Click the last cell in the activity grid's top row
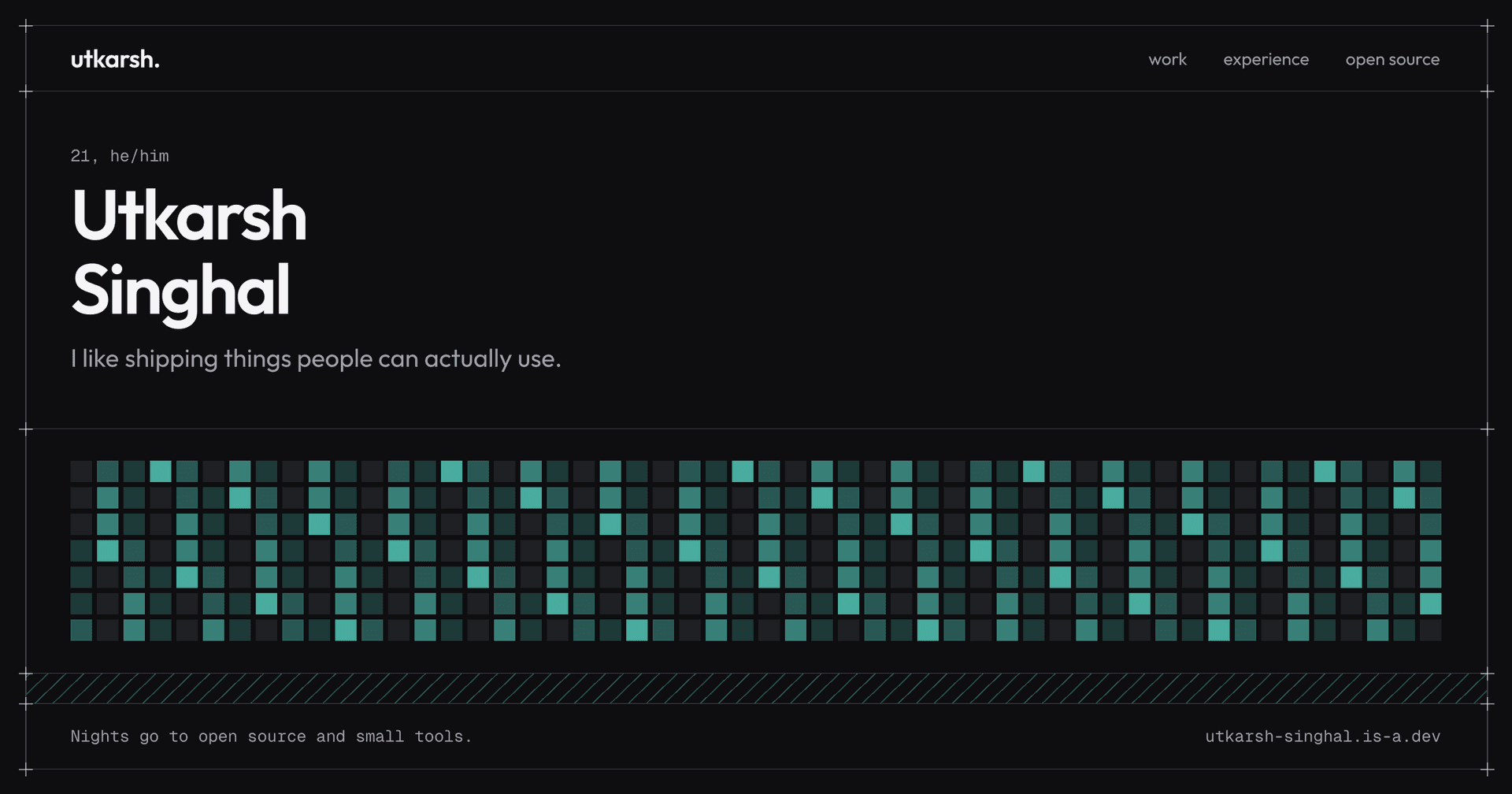The width and height of the screenshot is (1512, 794). pos(1430,472)
